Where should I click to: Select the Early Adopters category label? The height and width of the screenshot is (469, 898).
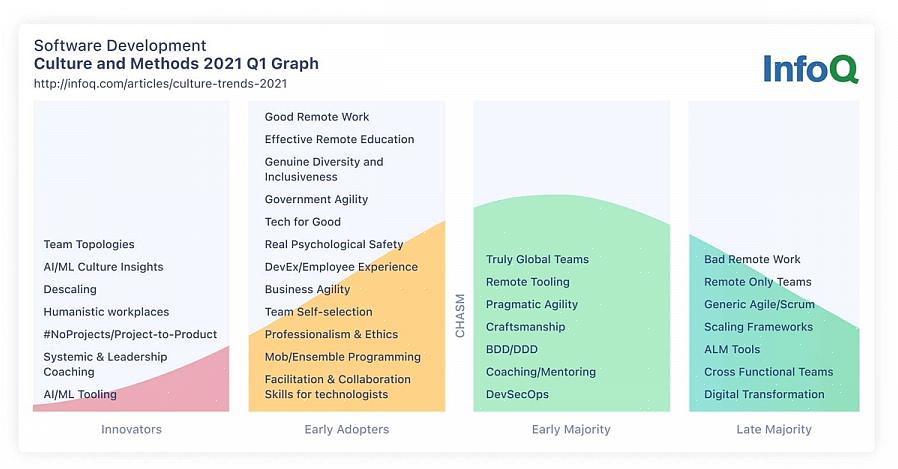click(346, 429)
